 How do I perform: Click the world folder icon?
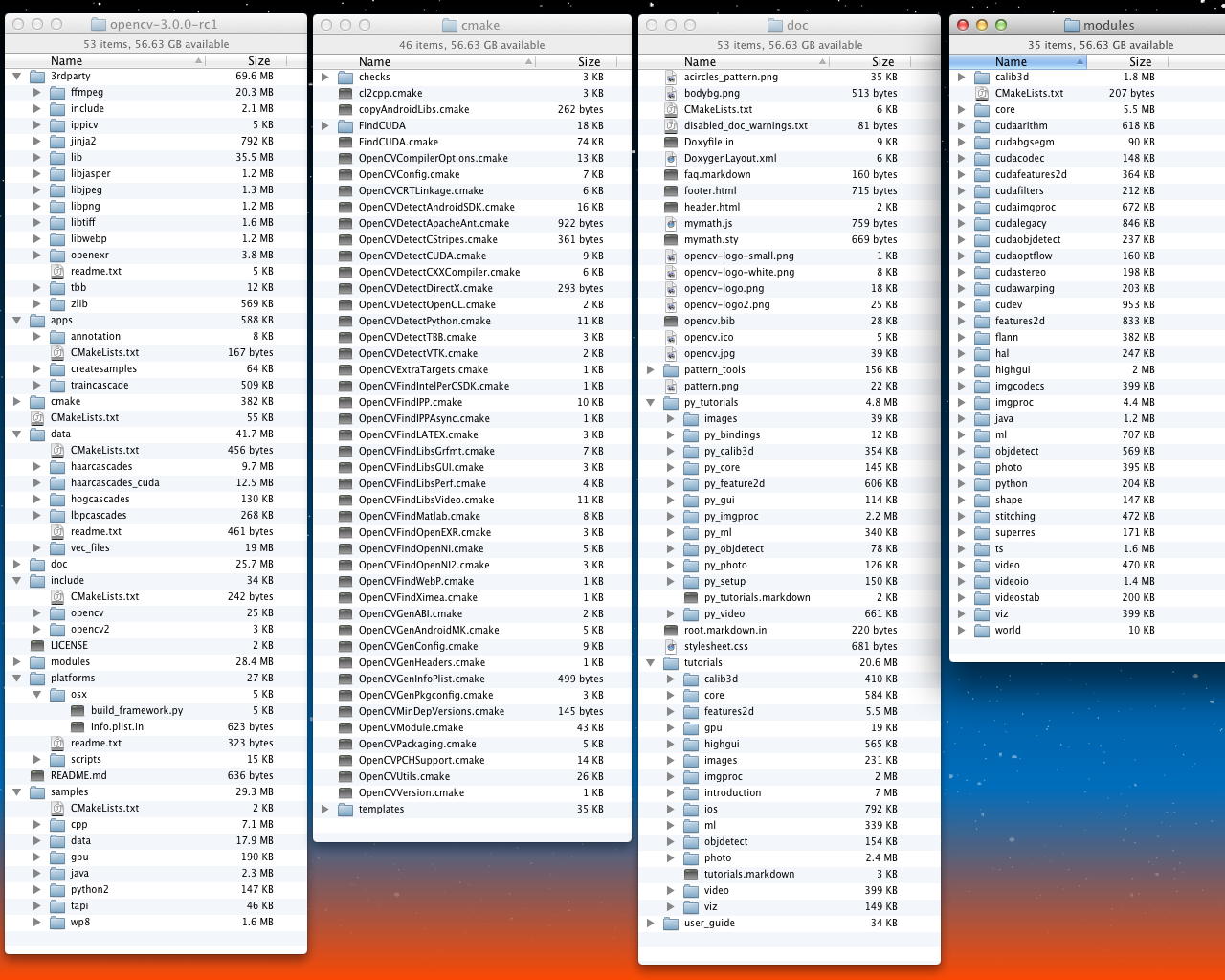982,631
